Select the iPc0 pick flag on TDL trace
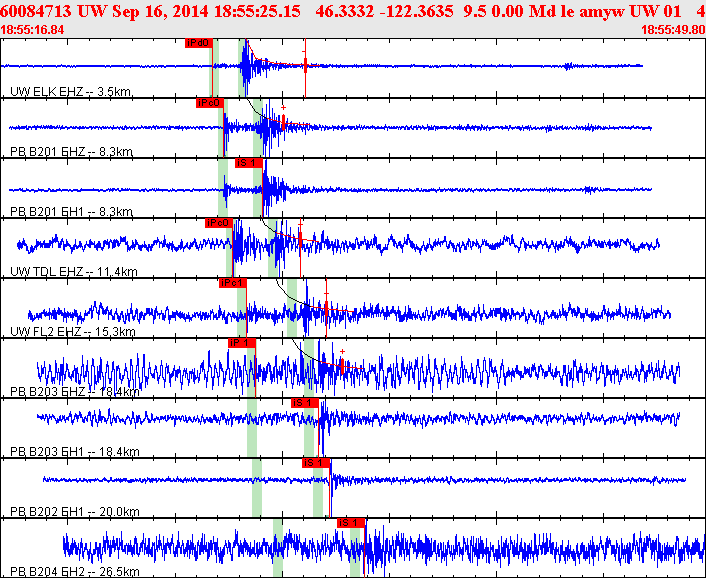 pyautogui.click(x=217, y=223)
